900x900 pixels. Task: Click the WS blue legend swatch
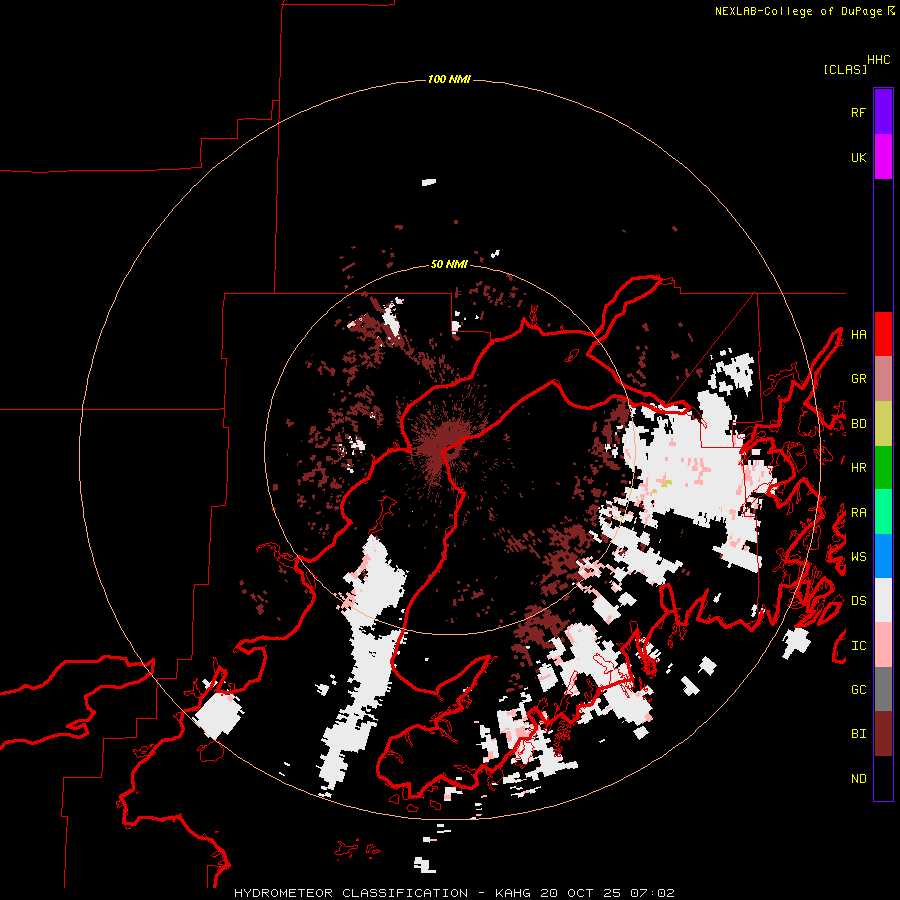(883, 556)
